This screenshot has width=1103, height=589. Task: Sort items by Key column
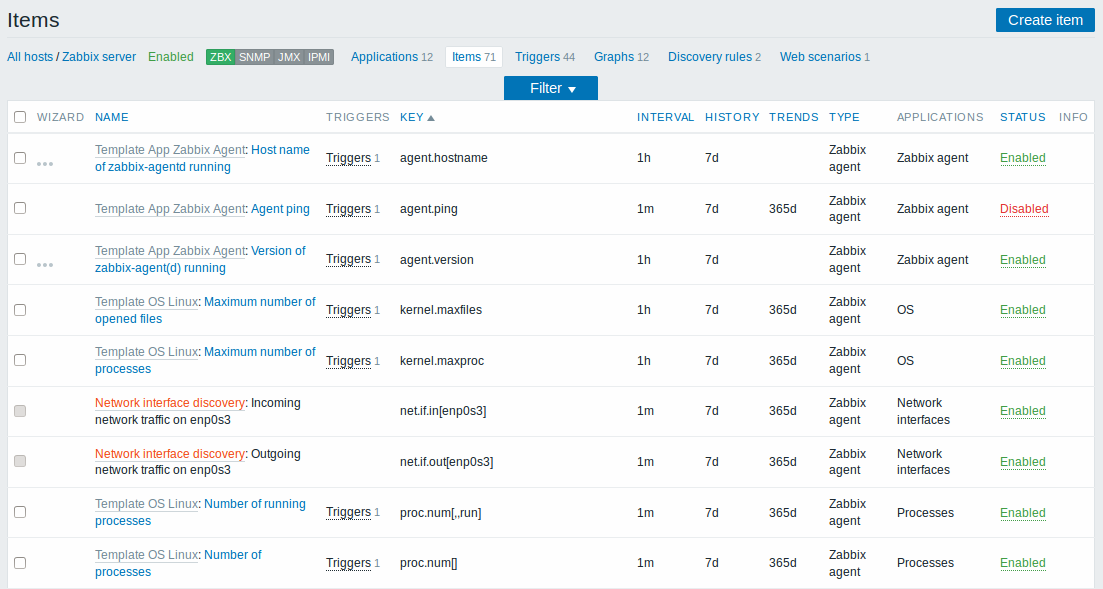tap(417, 118)
